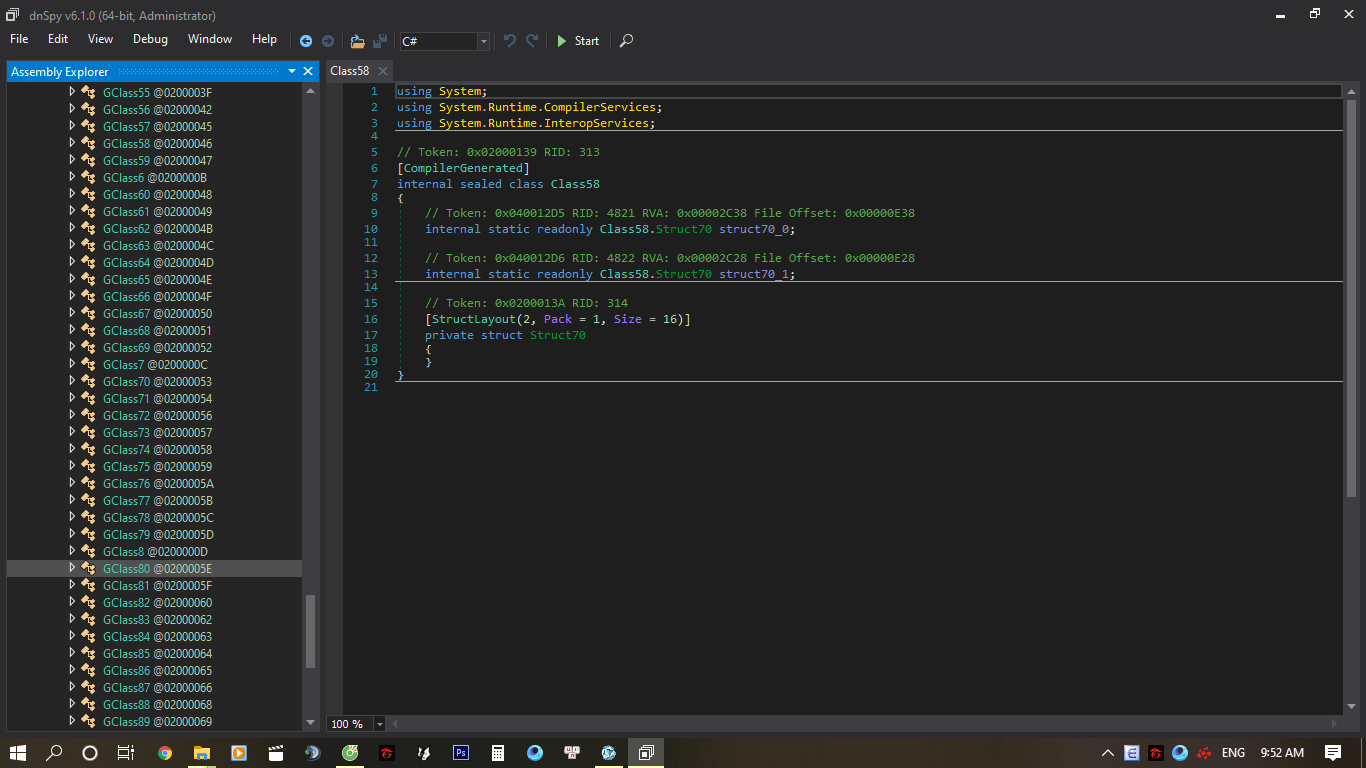This screenshot has width=1366, height=768.
Task: Click the ENG input language indicator
Action: pyautogui.click(x=1233, y=752)
